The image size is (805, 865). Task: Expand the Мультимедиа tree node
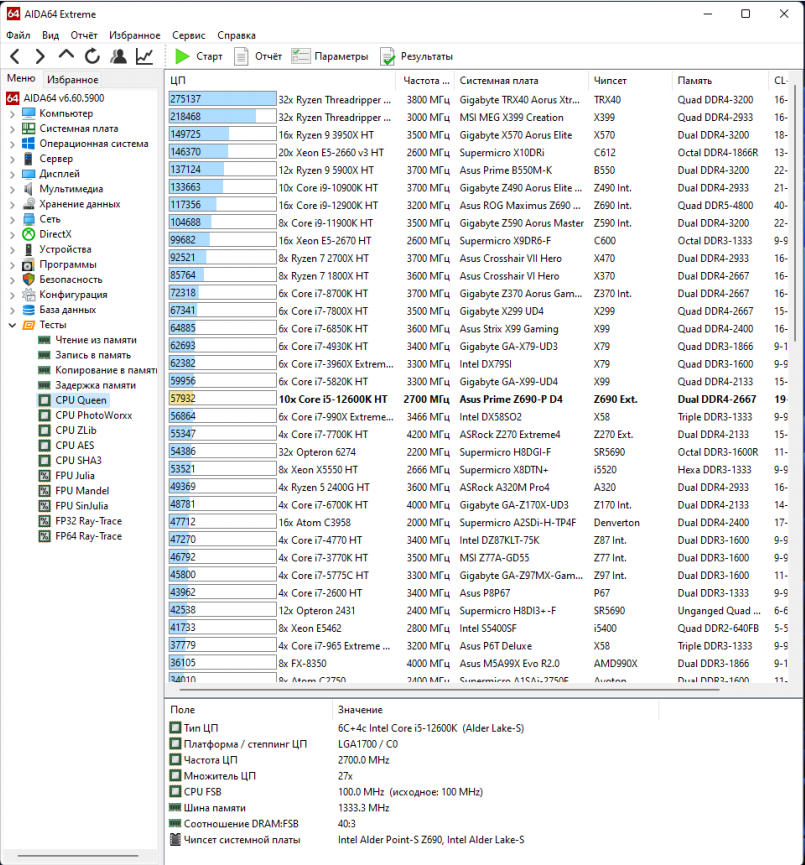(x=12, y=189)
